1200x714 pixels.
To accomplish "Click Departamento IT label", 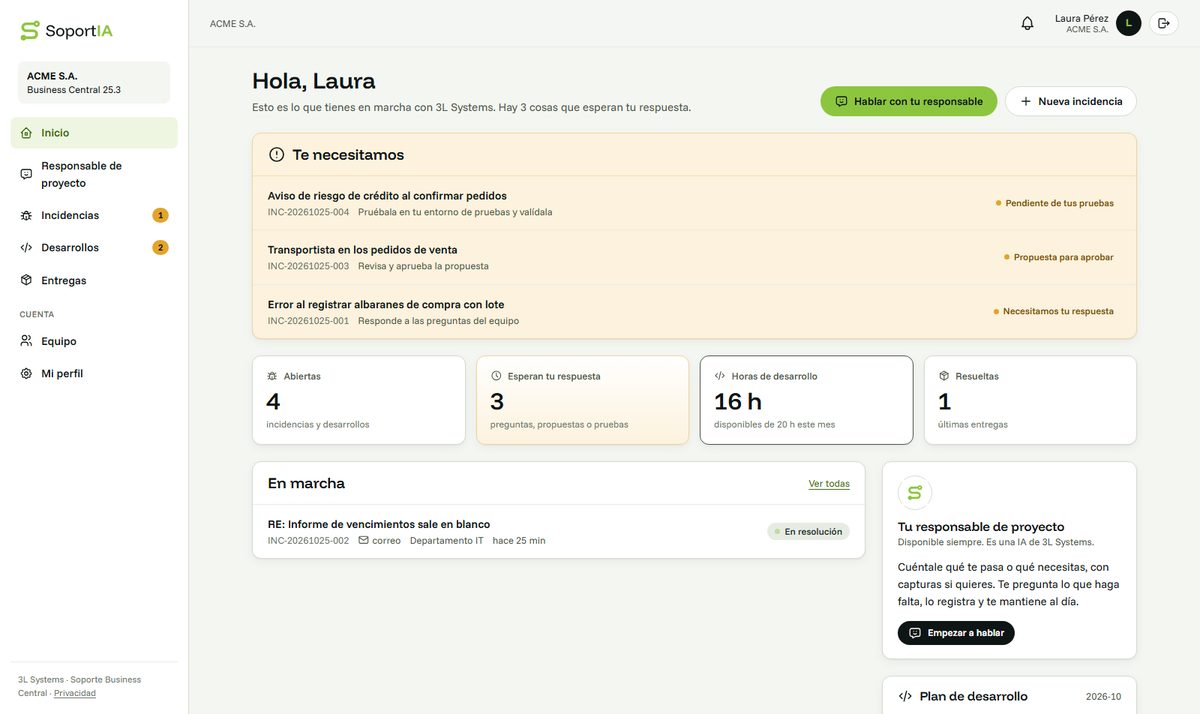I will pos(447,541).
